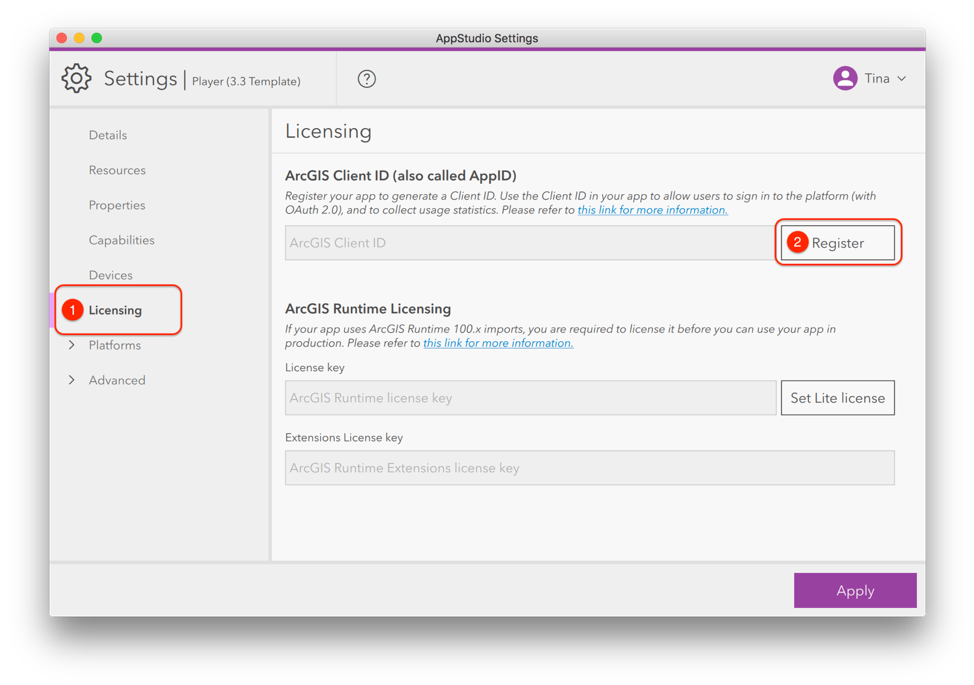Open the Devices section
Image resolution: width=974 pixels, height=685 pixels.
111,274
